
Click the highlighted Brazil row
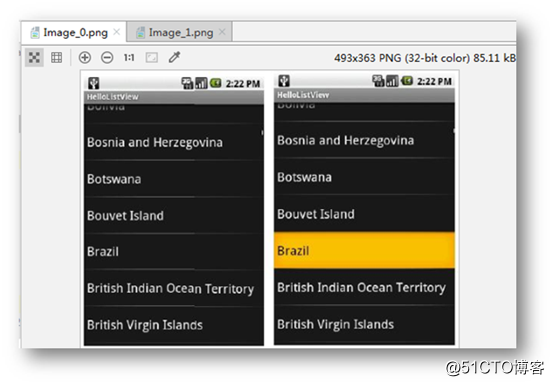(x=364, y=250)
